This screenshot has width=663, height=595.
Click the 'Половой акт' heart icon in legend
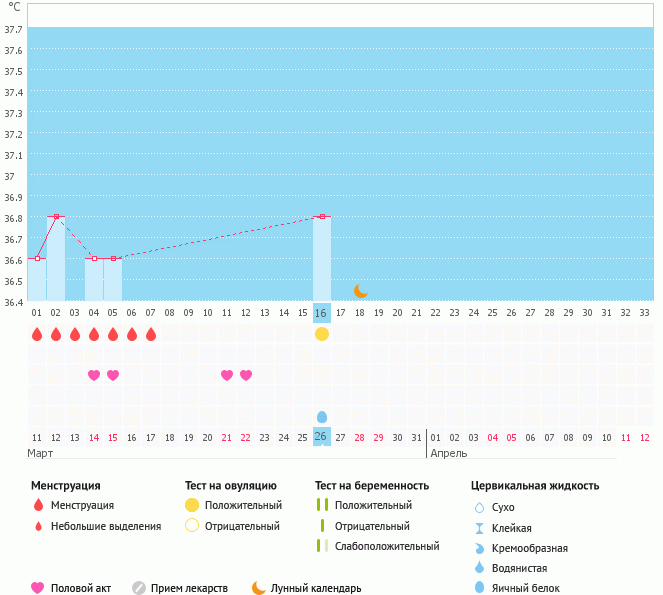(x=38, y=588)
